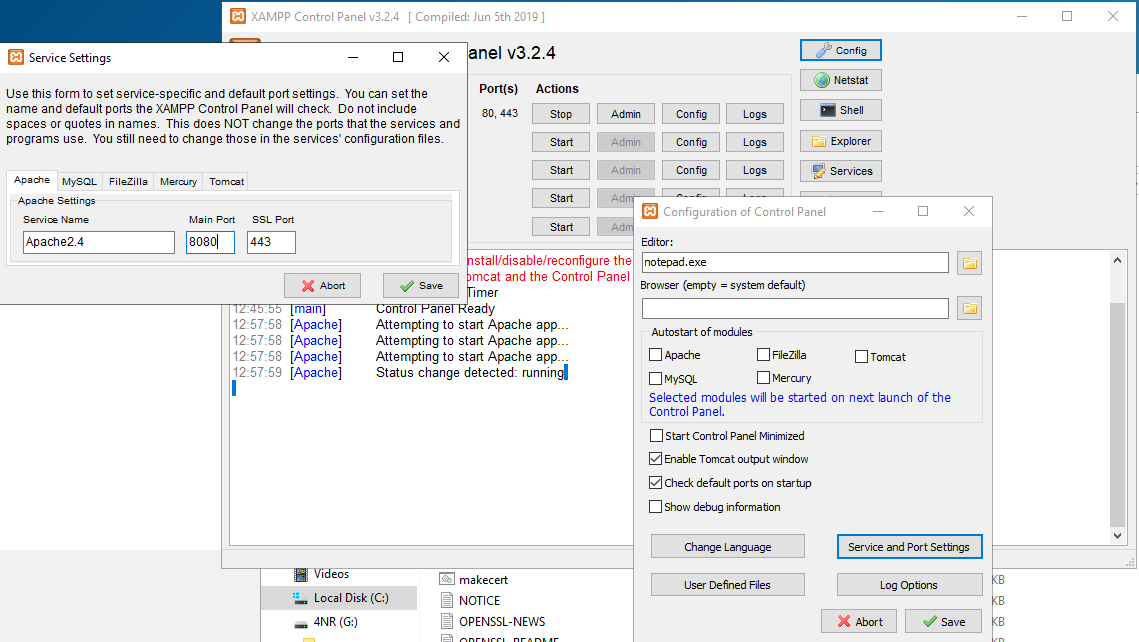Stop the running Apache module
Image resolution: width=1139 pixels, height=642 pixels.
pos(561,114)
